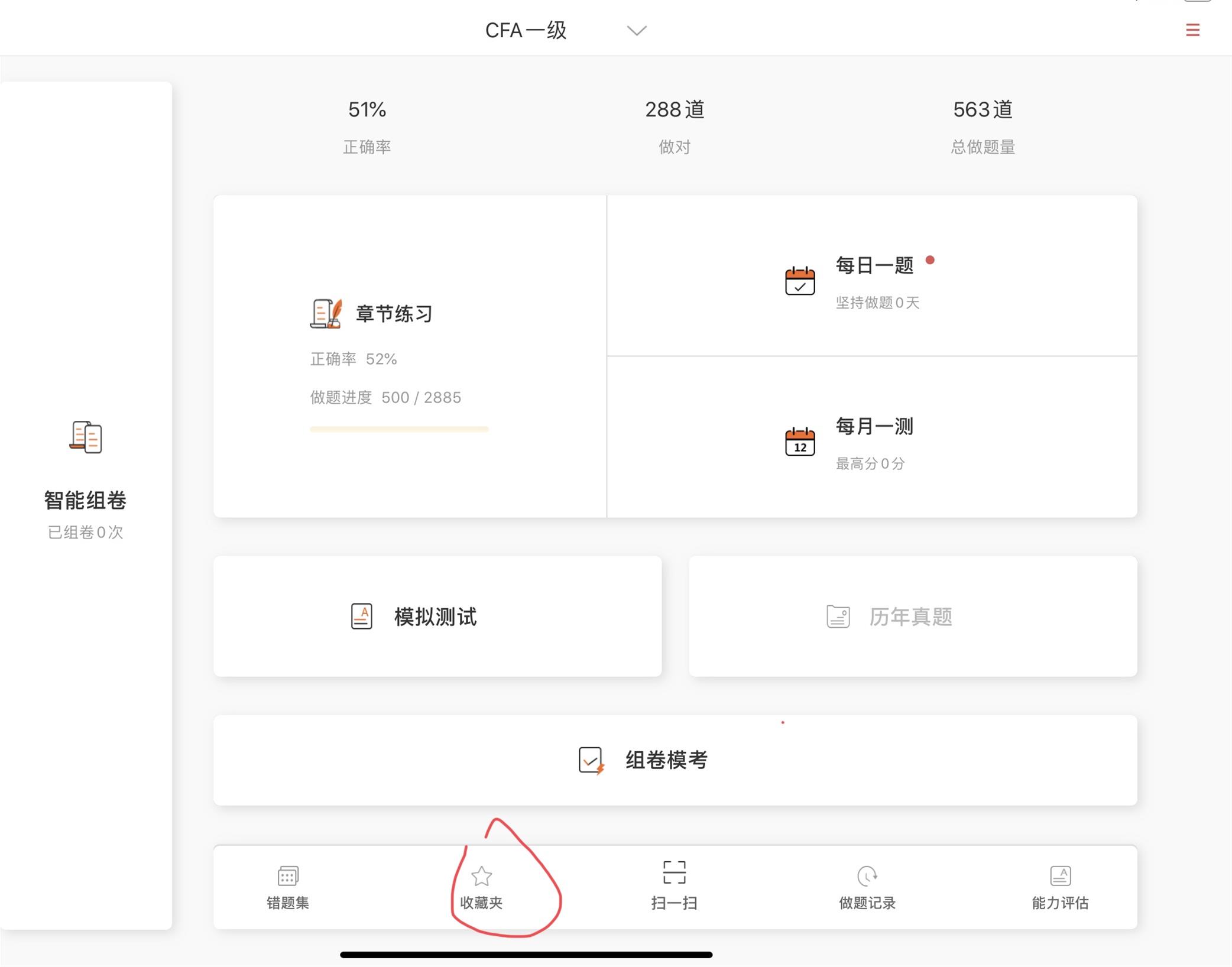The image size is (1232, 967).
Task: Open the 每日一题 calendar check icon
Action: tap(800, 280)
